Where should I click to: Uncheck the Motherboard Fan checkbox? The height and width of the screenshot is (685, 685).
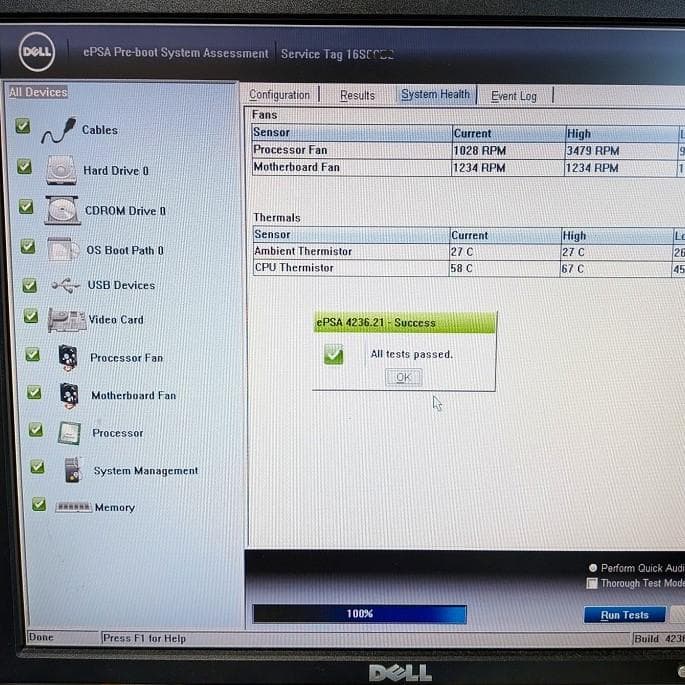(34, 393)
